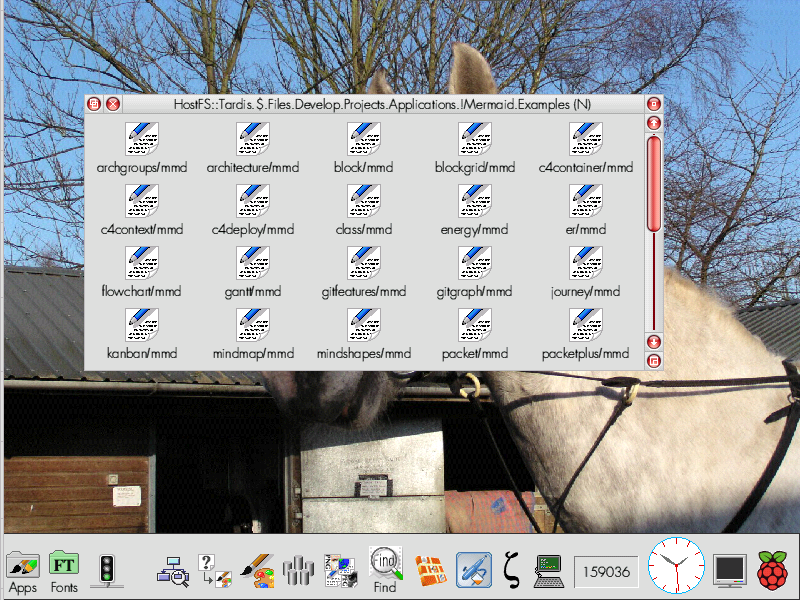Screen dimensions: 800x600
Task: Select the flowchart/mmd file icon
Action: (x=142, y=263)
